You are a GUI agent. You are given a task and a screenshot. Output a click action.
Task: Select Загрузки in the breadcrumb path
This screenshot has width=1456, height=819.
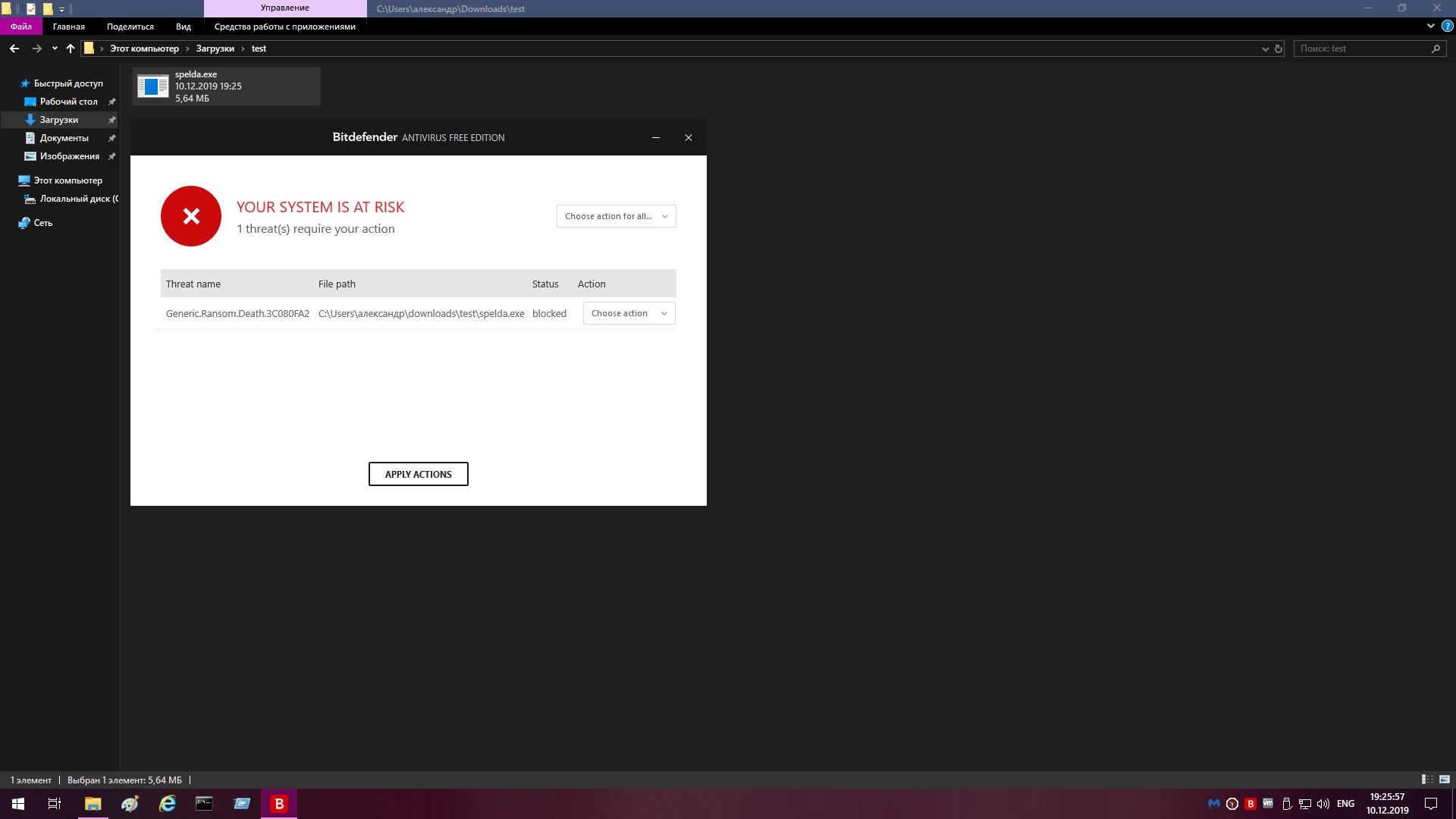pyautogui.click(x=215, y=49)
